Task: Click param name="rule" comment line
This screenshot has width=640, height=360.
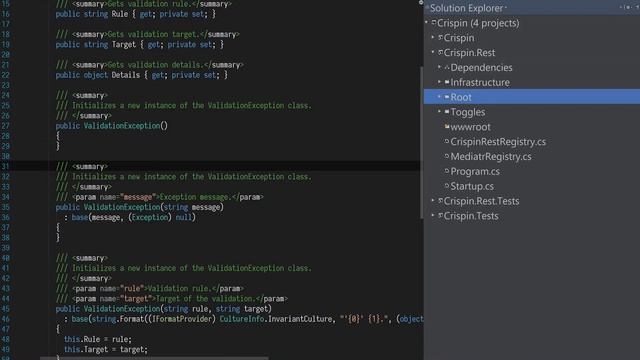Action: tap(149, 289)
